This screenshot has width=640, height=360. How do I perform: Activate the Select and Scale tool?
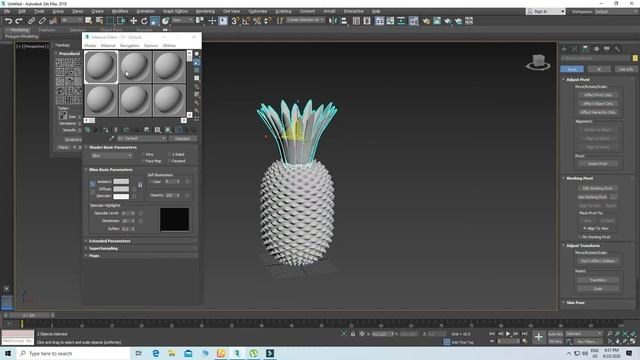[155, 20]
